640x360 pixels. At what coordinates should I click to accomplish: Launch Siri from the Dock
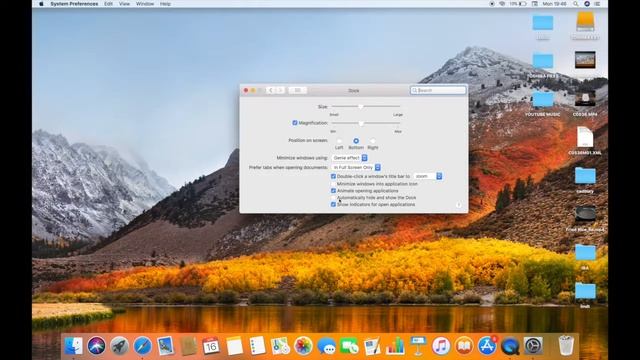point(96,346)
